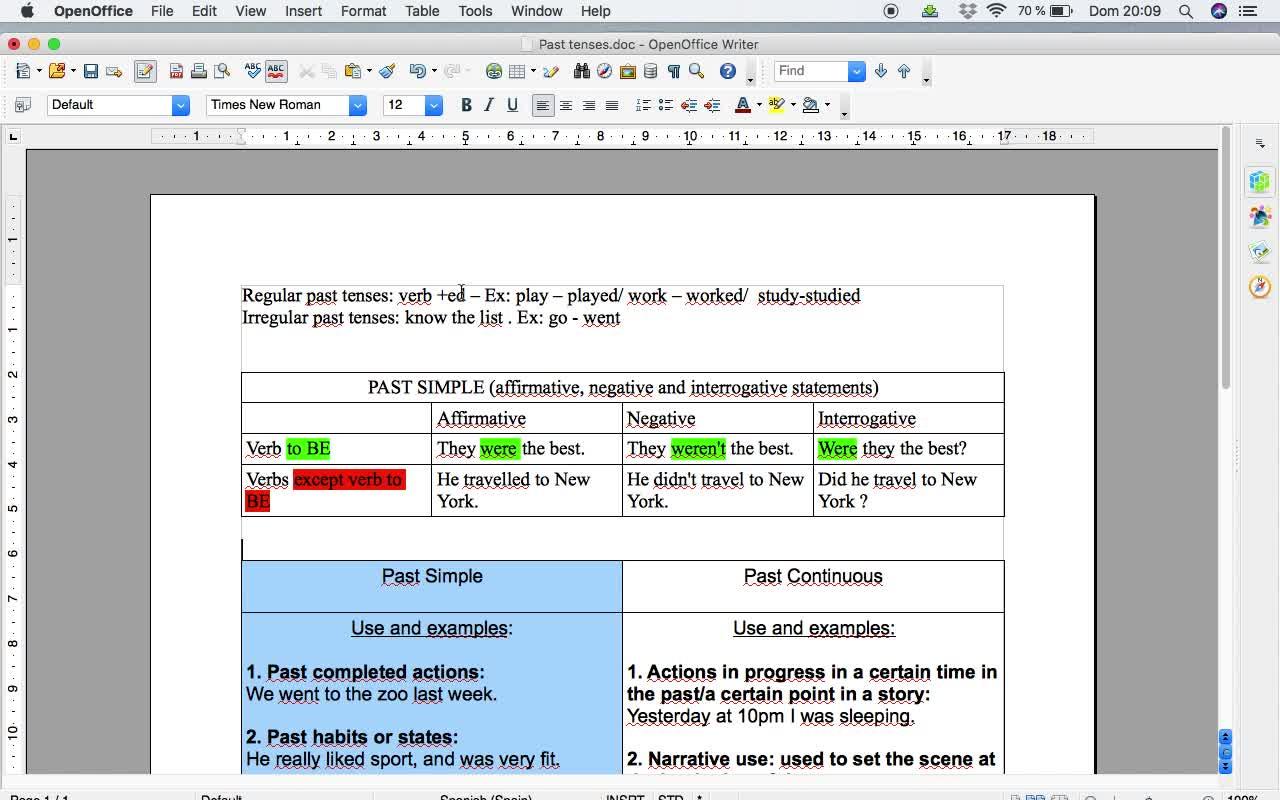Open the Edit menu
This screenshot has width=1280, height=800.
pos(204,11)
